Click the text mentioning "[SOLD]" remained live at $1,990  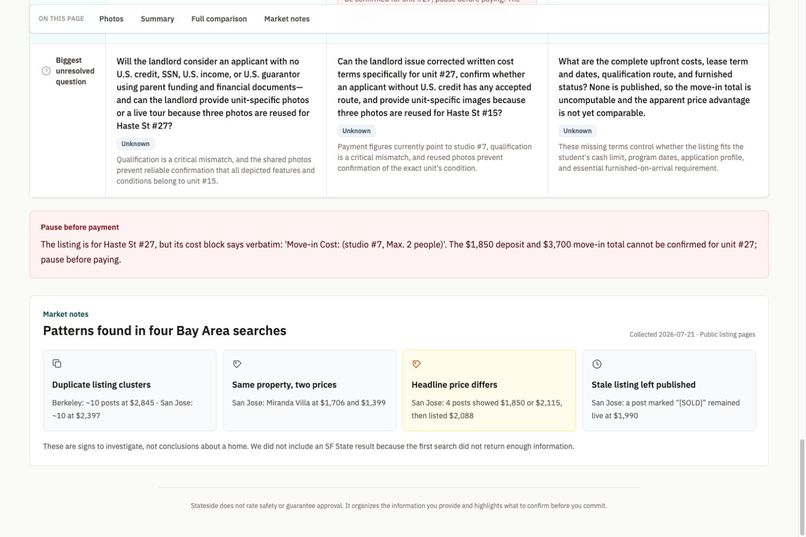[x=665, y=409]
